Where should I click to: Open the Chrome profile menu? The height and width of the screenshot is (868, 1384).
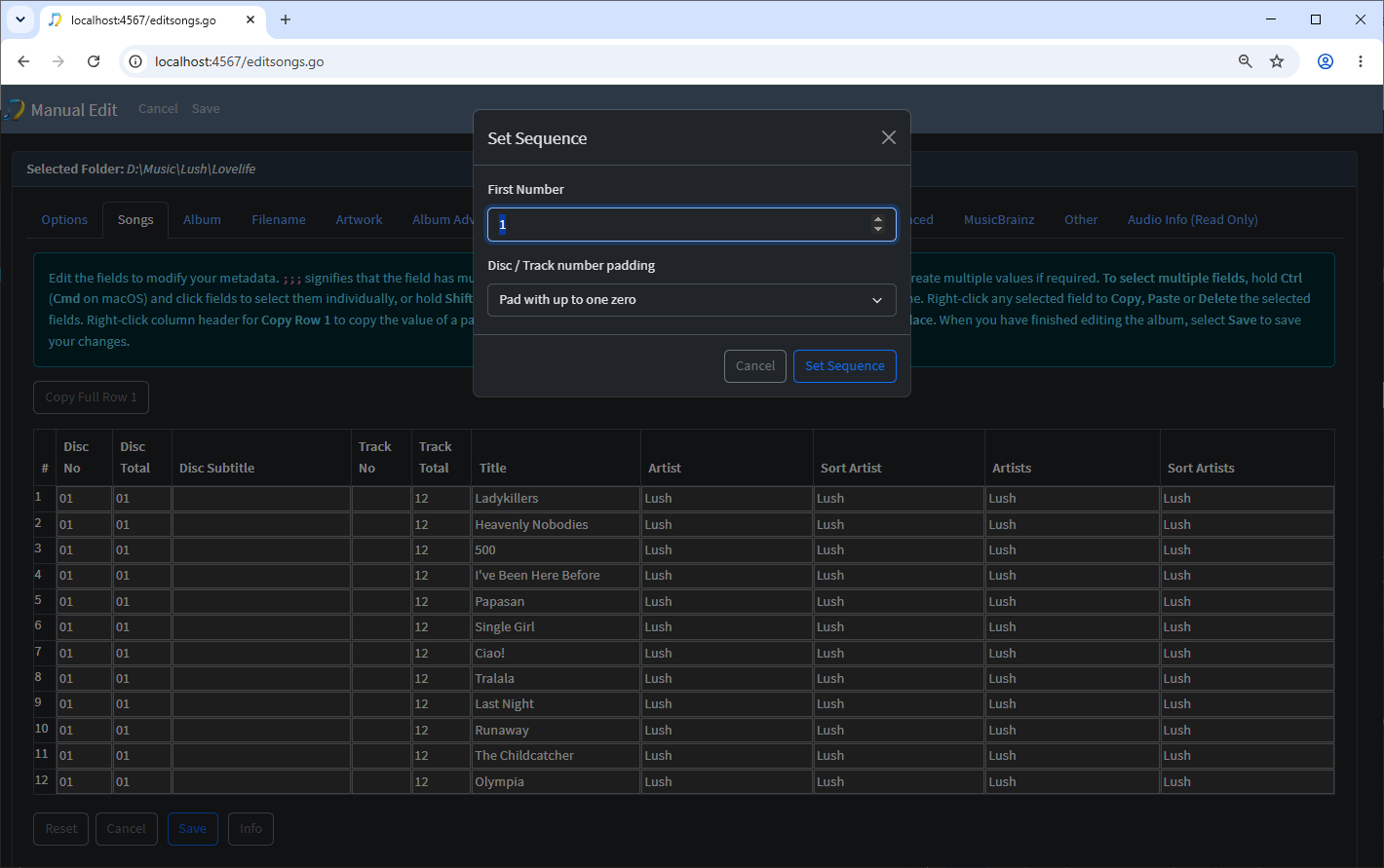point(1326,61)
